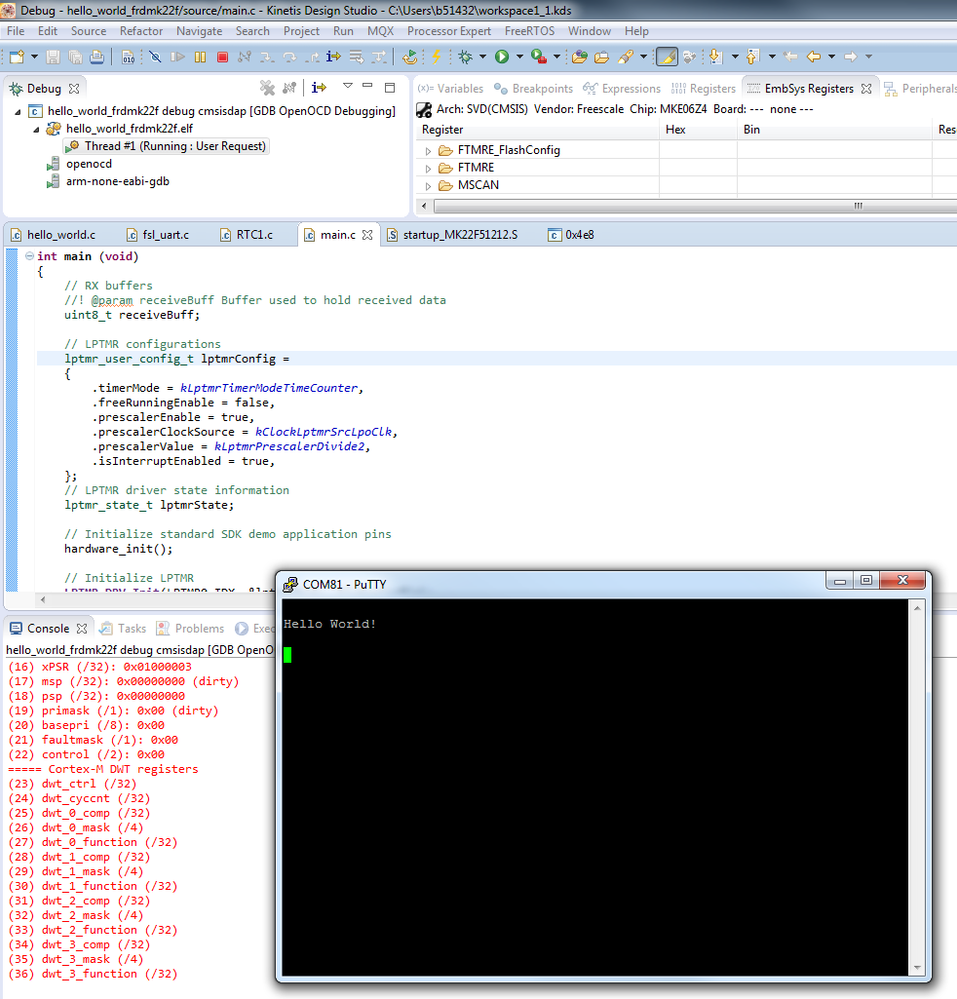Switch to the Registers view tab

[x=703, y=89]
